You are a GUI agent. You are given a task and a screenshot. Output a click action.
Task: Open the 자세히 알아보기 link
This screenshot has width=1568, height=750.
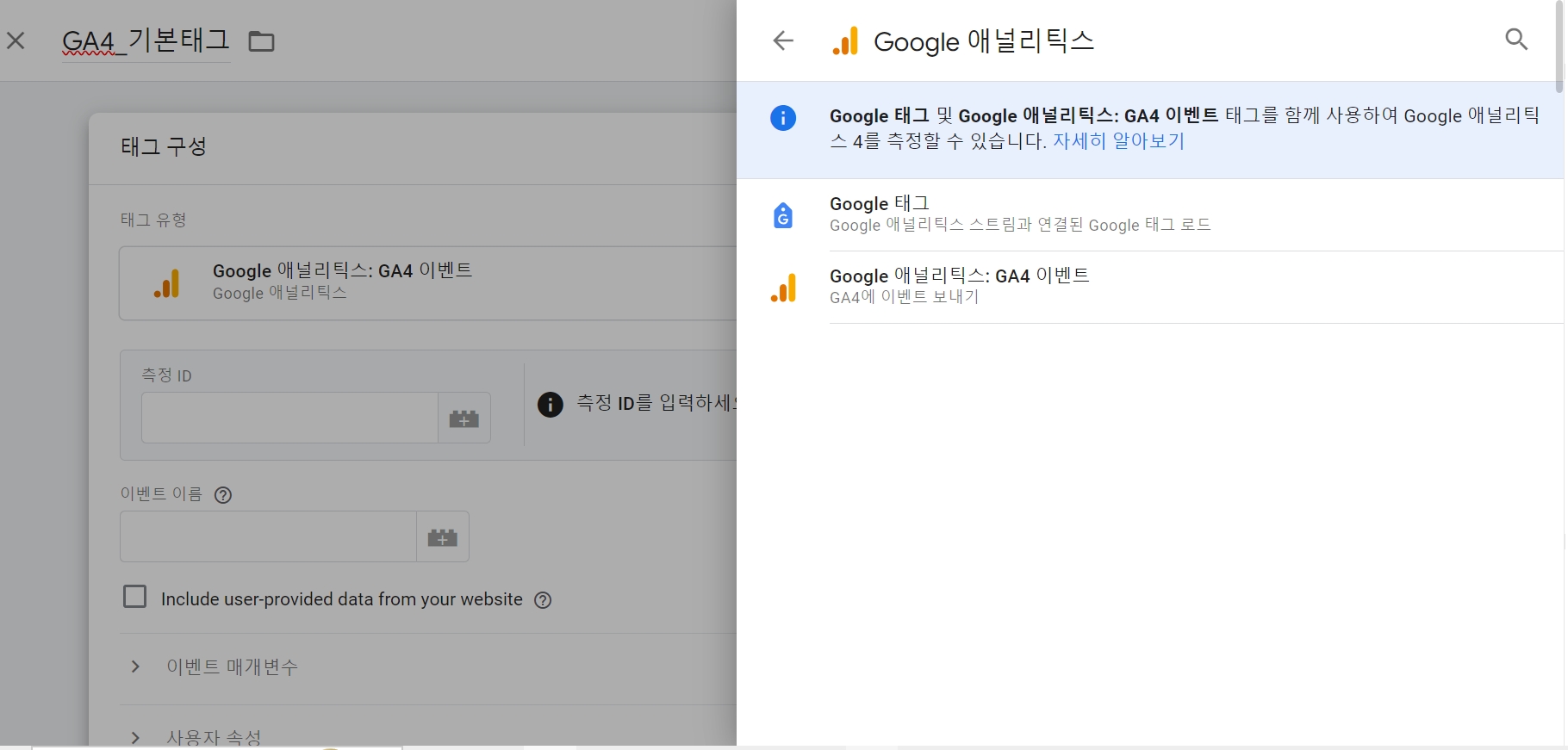coord(1118,140)
